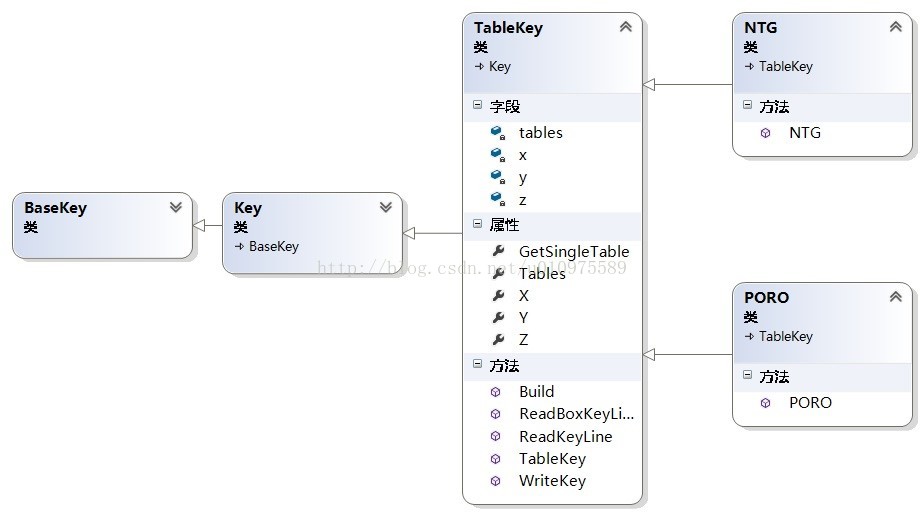Collapse the NTG class box chevron
This screenshot has width=924, height=515.
click(895, 27)
